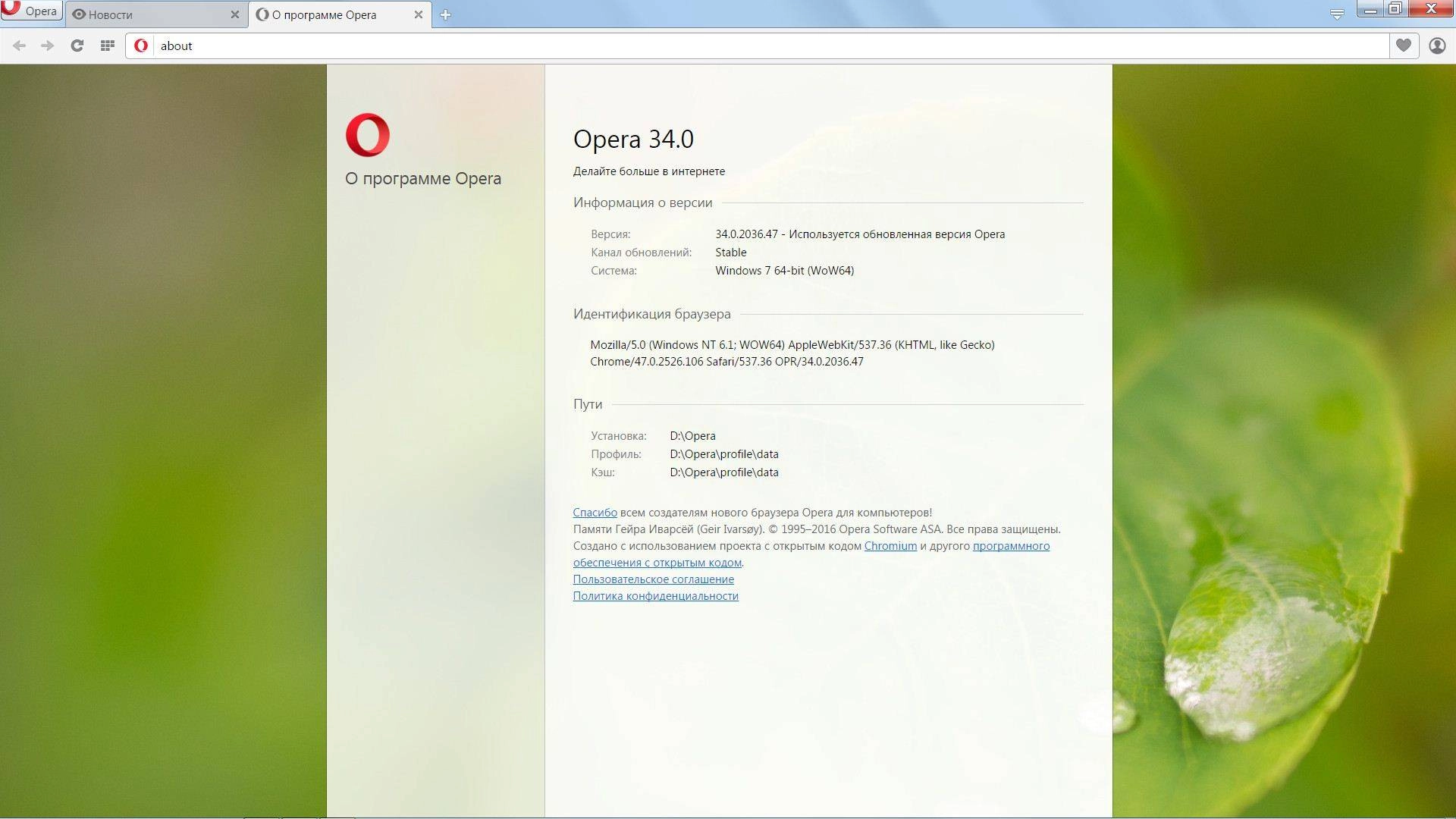Click the Идентификация браузера heading
This screenshot has height=819, width=1456.
(x=651, y=314)
